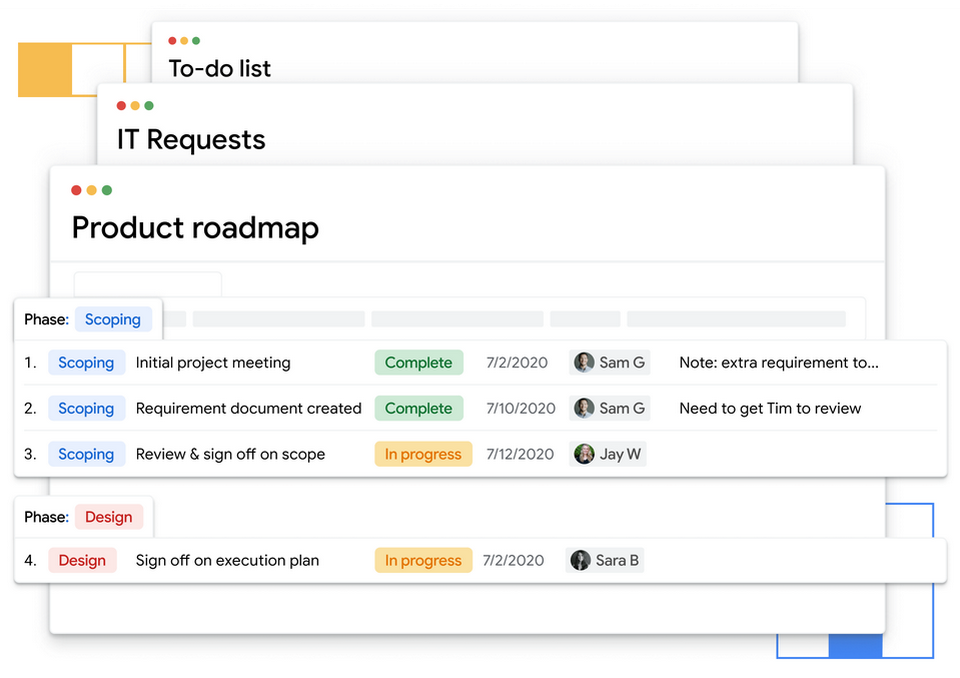The width and height of the screenshot is (960, 678).
Task: Toggle the Scoping chip in the Phase header
Action: pos(112,319)
